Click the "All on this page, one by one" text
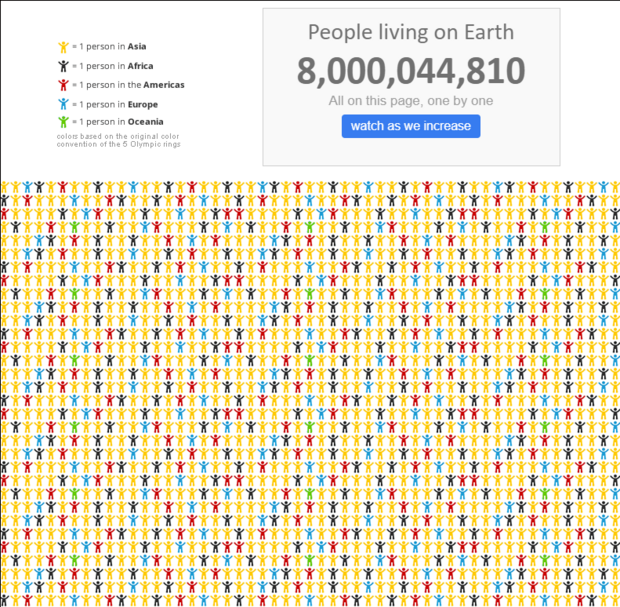 410,101
